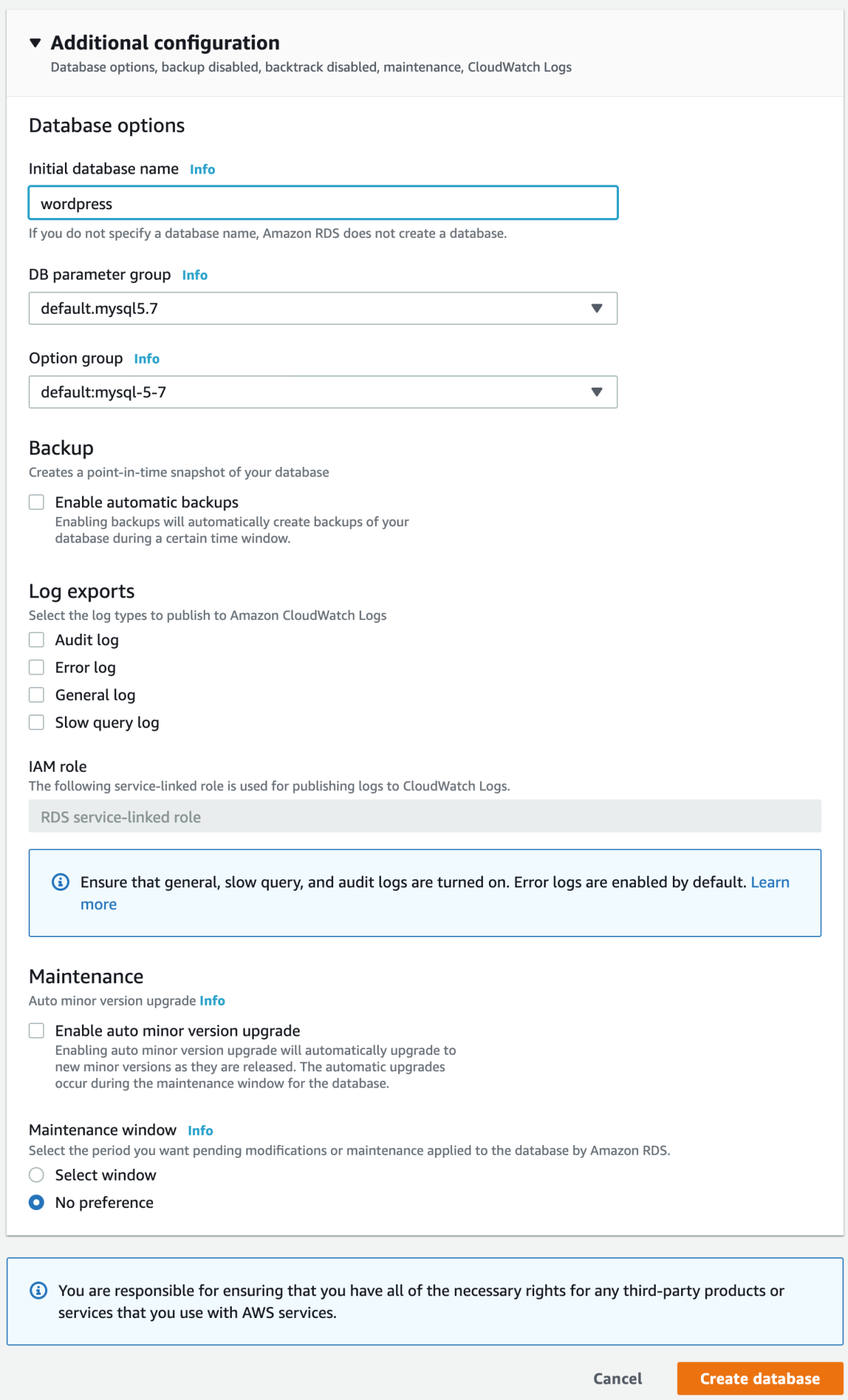The image size is (848, 1400).
Task: Open Info for Auto minor version upgrade
Action: tap(212, 1001)
